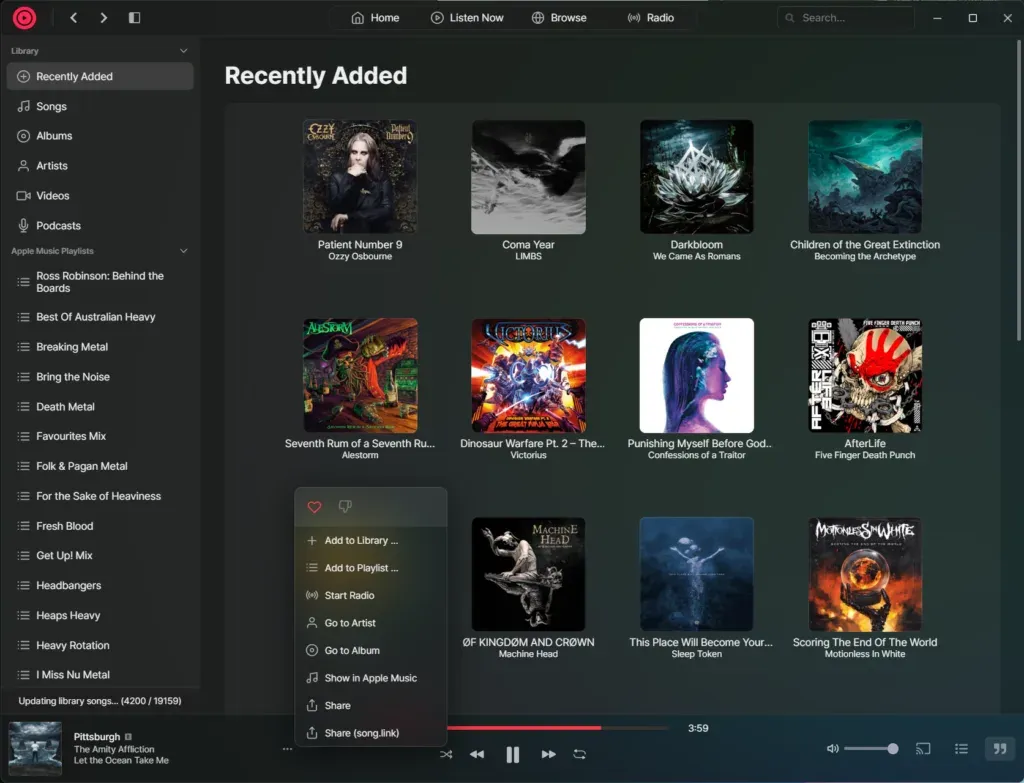Skip to the previous track

[477, 754]
